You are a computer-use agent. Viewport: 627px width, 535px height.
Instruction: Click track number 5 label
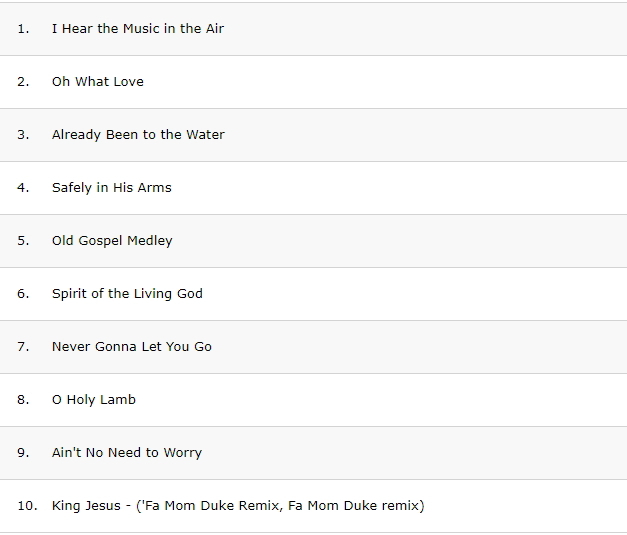coord(23,241)
